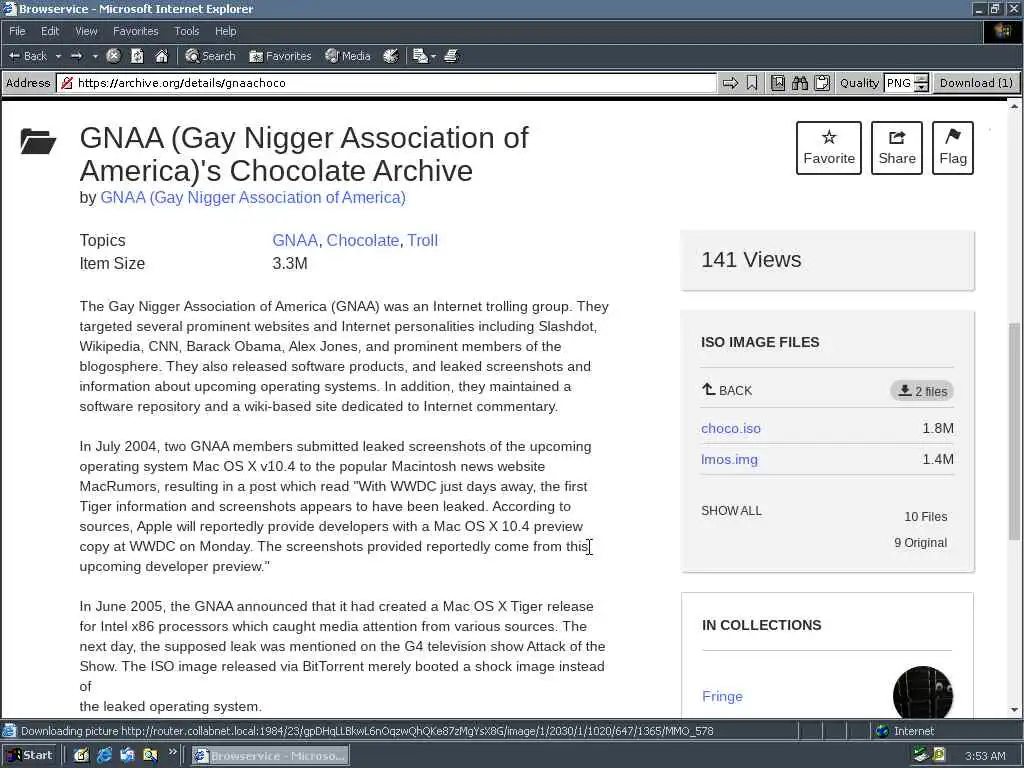Click the Internet zone indicator in status bar
The image size is (1024, 768).
pyautogui.click(x=905, y=731)
